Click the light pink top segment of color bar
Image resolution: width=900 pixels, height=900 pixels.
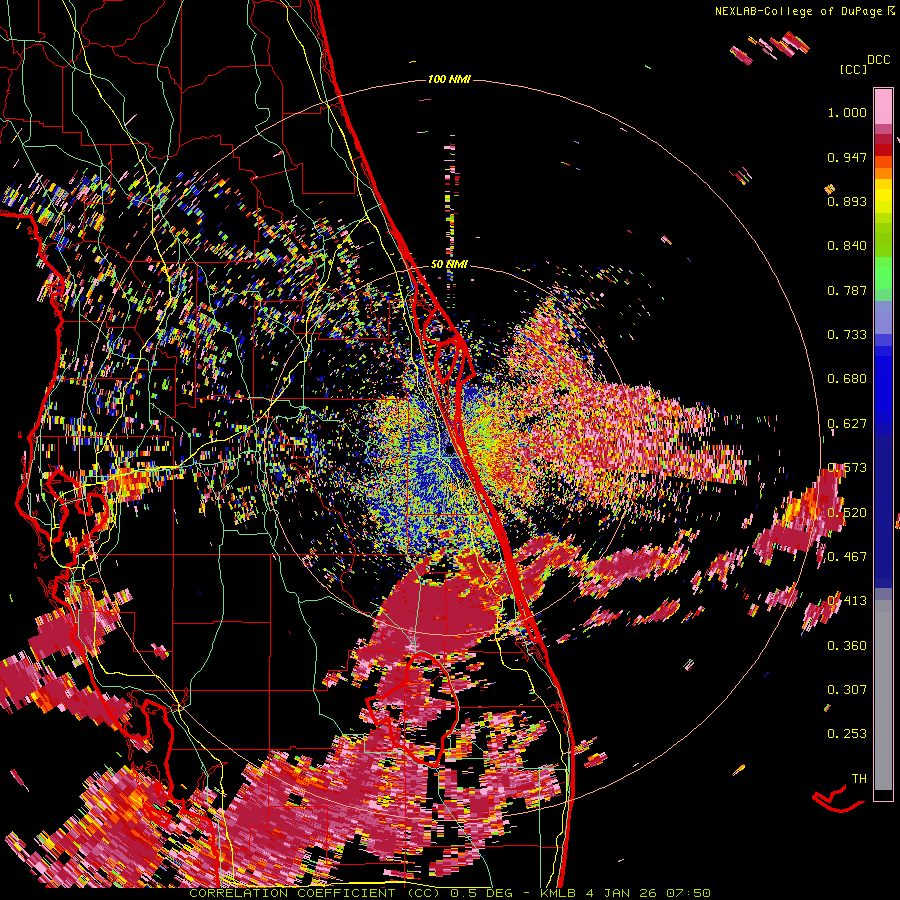(883, 106)
